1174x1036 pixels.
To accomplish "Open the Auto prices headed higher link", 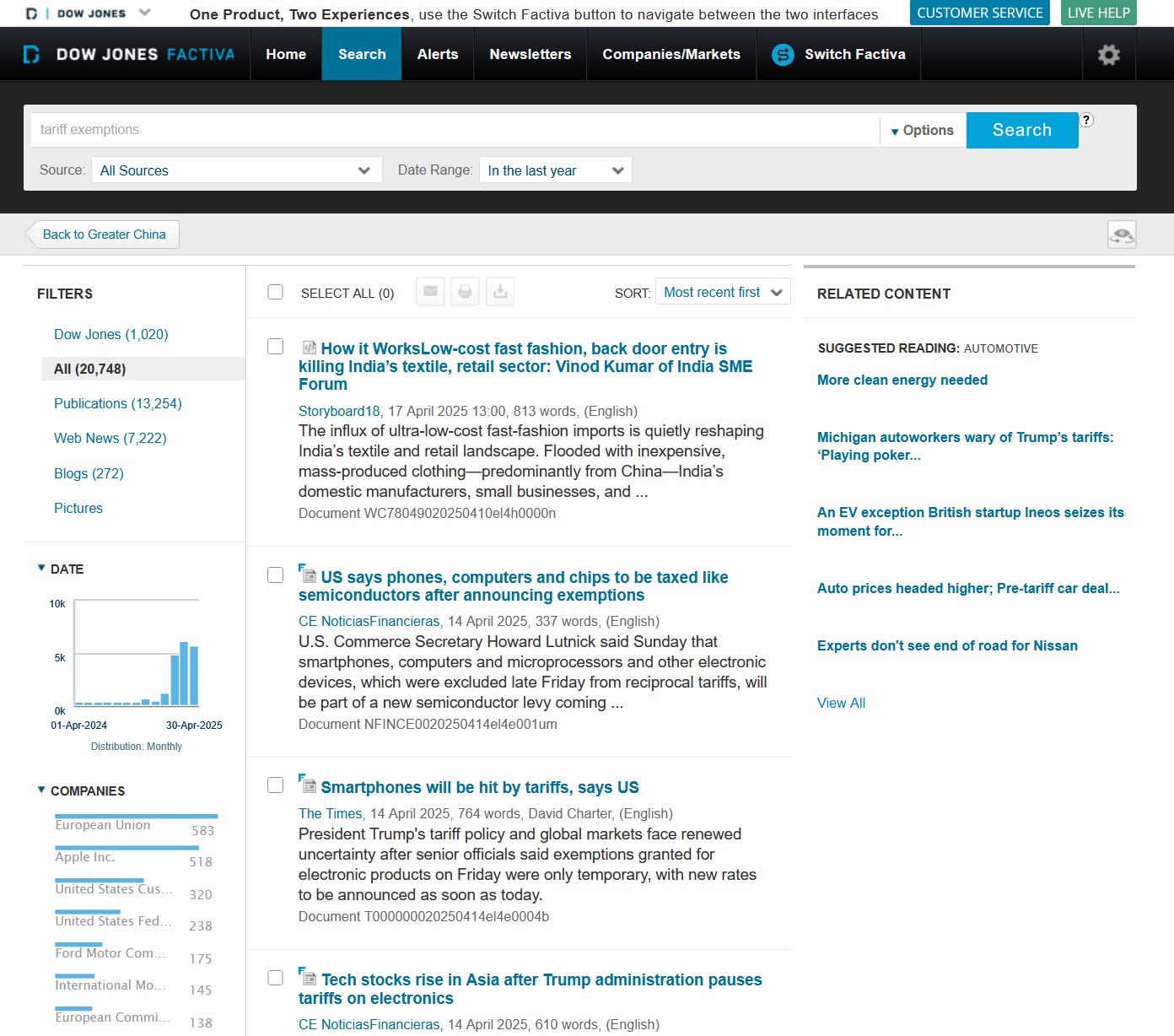I will pos(968,589).
